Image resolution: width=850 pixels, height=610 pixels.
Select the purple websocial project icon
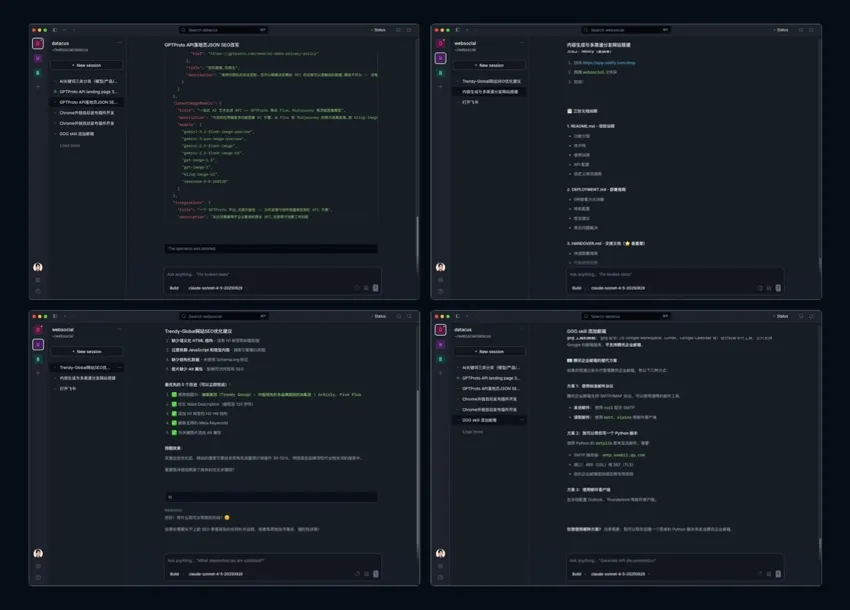(38, 59)
